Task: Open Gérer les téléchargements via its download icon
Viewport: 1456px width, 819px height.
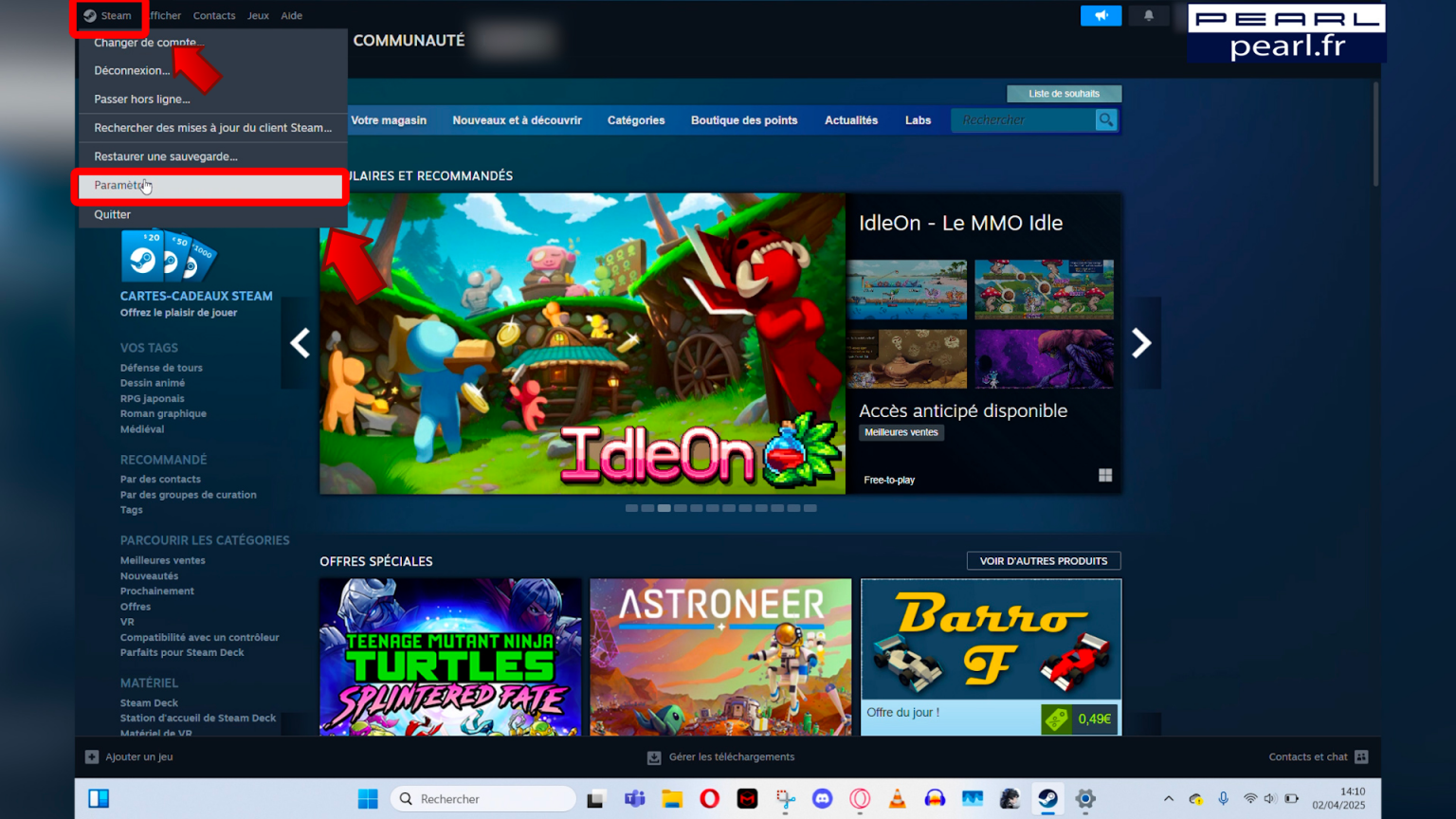Action: [654, 756]
